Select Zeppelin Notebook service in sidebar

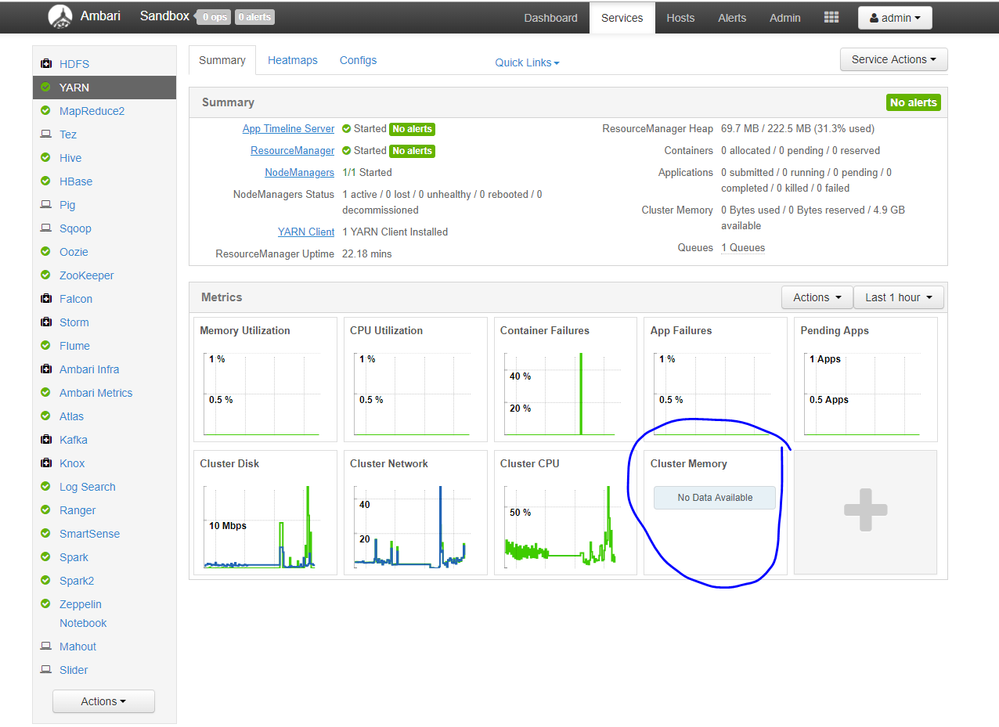[x=83, y=614]
